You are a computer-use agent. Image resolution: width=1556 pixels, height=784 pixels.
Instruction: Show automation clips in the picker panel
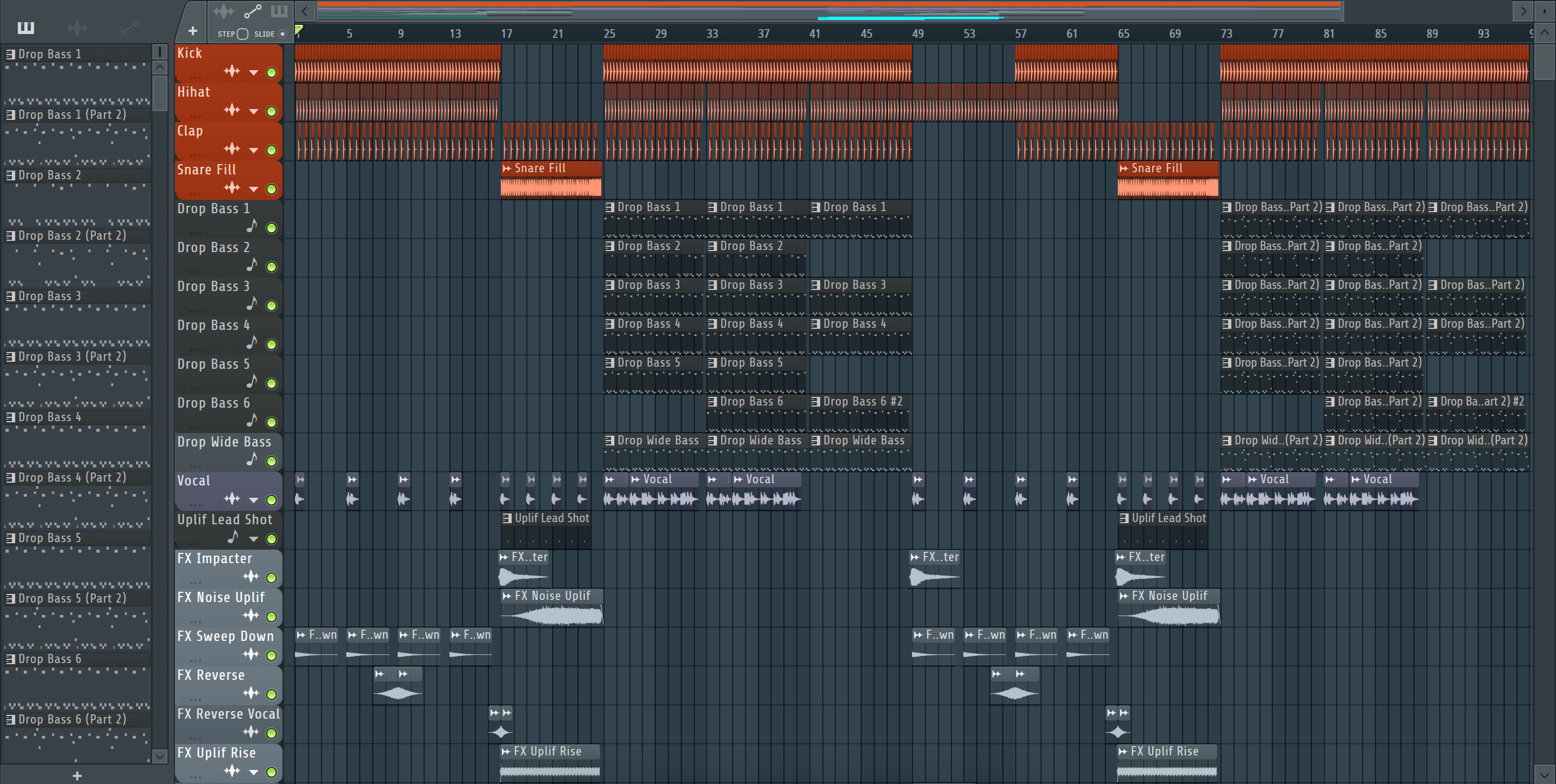pyautogui.click(x=129, y=28)
